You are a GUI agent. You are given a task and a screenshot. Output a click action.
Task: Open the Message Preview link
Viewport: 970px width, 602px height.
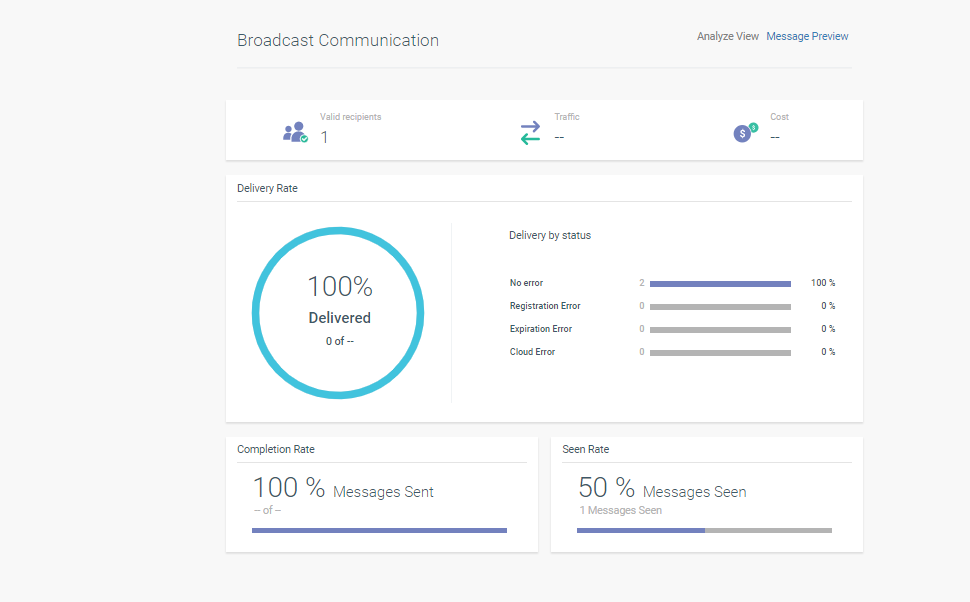807,37
